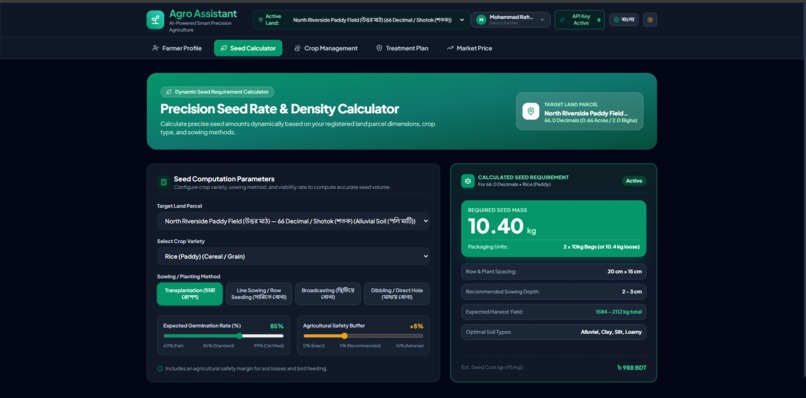The image size is (806, 398).
Task: Click the Row & Plant Spacing row
Action: (x=554, y=272)
